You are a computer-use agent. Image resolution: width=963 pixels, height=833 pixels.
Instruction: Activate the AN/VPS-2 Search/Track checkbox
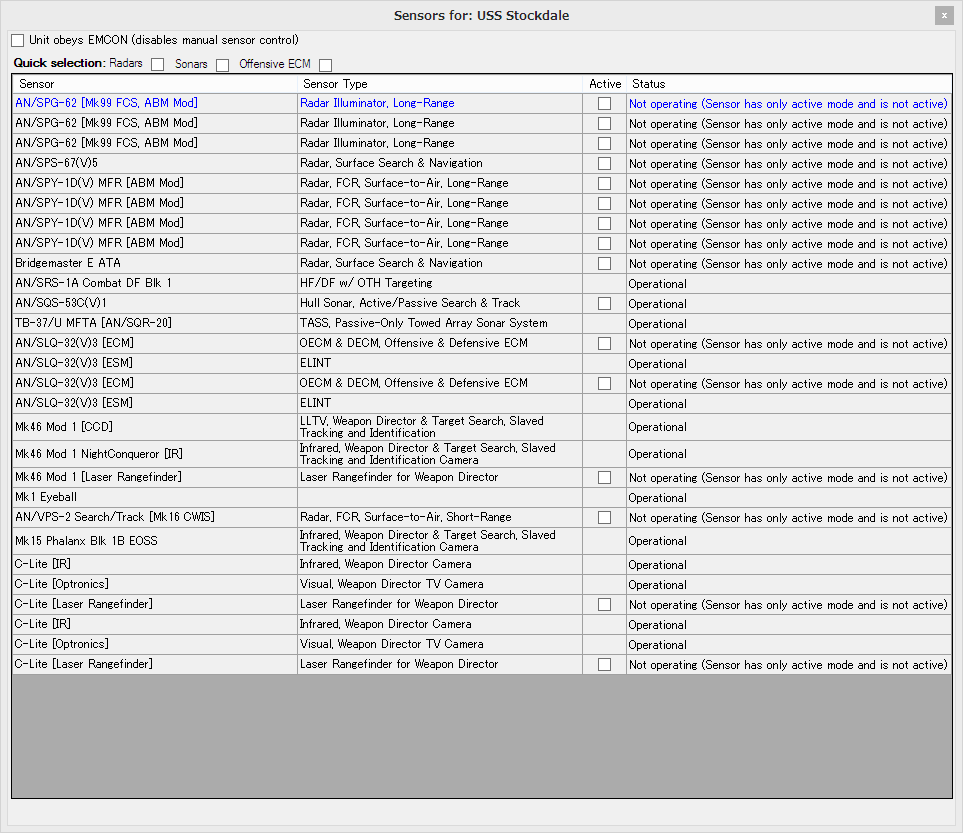[x=604, y=517]
